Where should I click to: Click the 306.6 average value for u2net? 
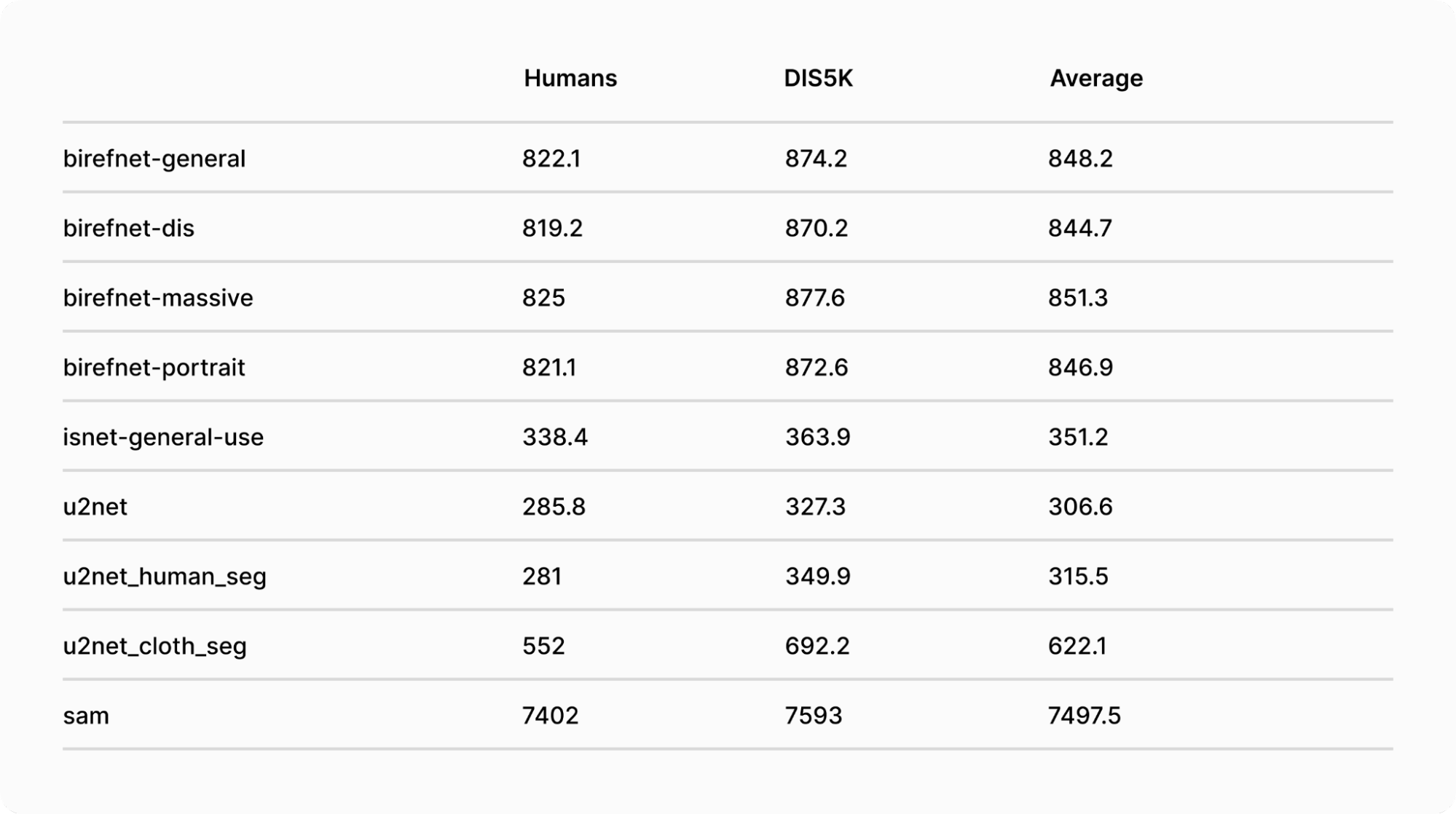pos(1080,507)
